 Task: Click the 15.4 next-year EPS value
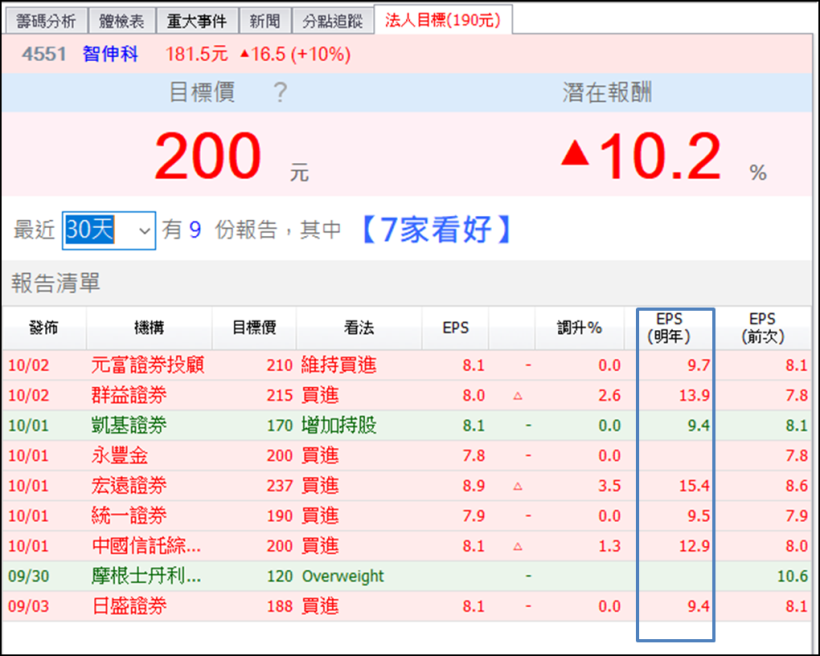694,486
